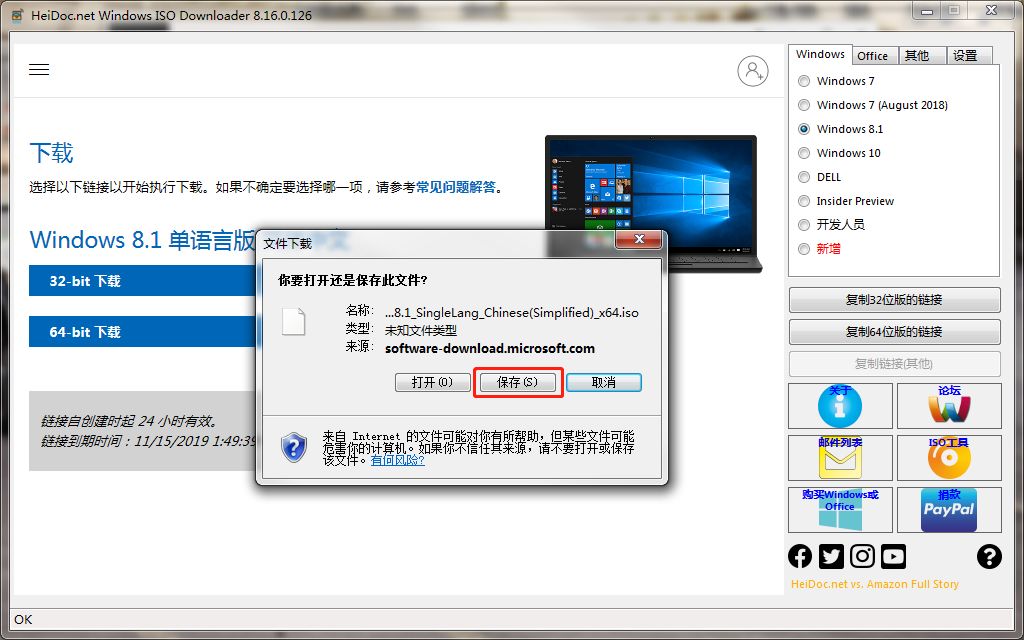Image resolution: width=1024 pixels, height=640 pixels.
Task: Click the link expiry time 11/15/2019 text
Action: pyautogui.click(x=148, y=441)
